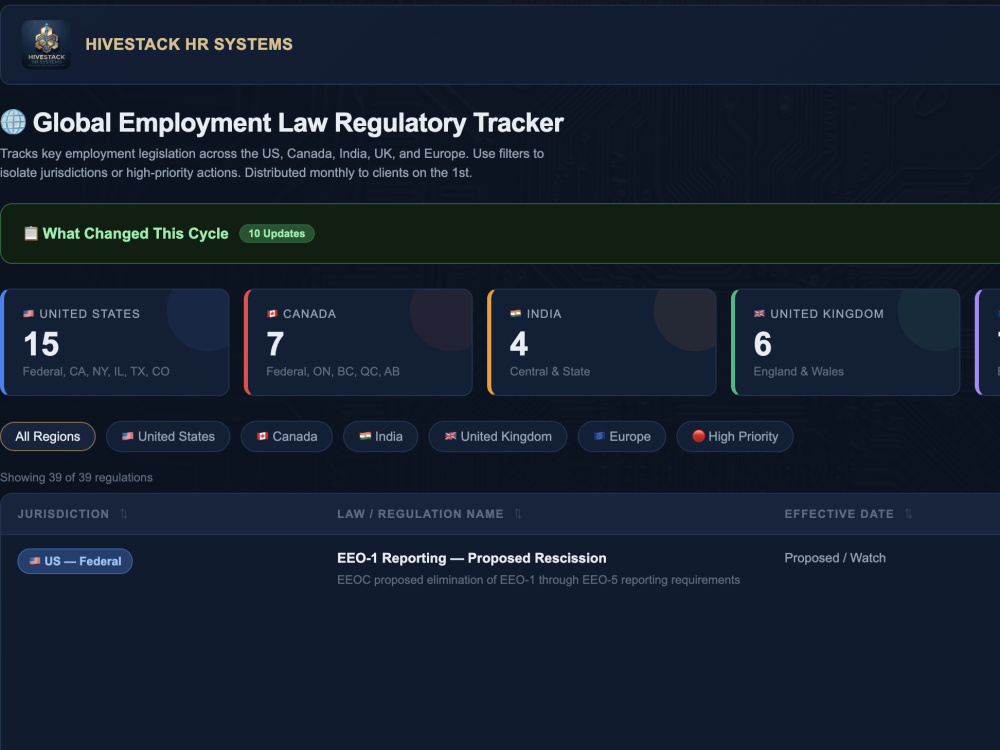Click the Jurisdiction column header
1000x750 pixels.
point(63,514)
